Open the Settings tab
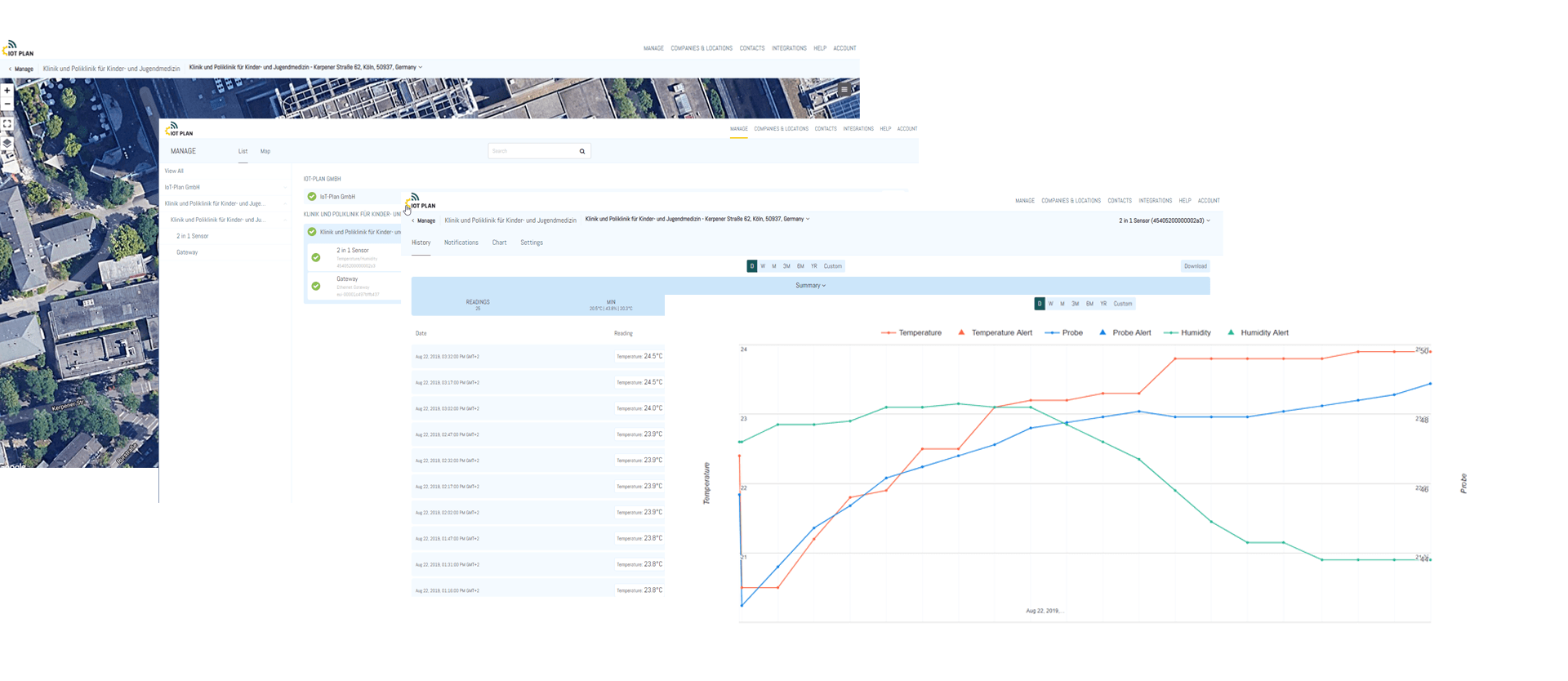1568x681 pixels. [x=532, y=243]
